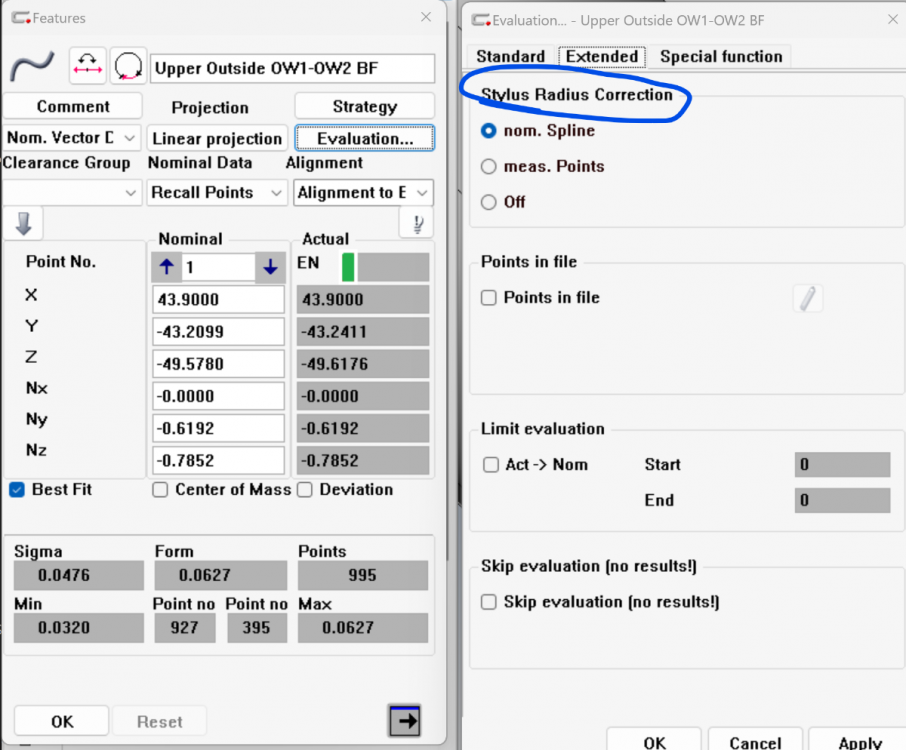Click the curve feature type icon
Viewport: 906px width, 750px height.
(32, 66)
